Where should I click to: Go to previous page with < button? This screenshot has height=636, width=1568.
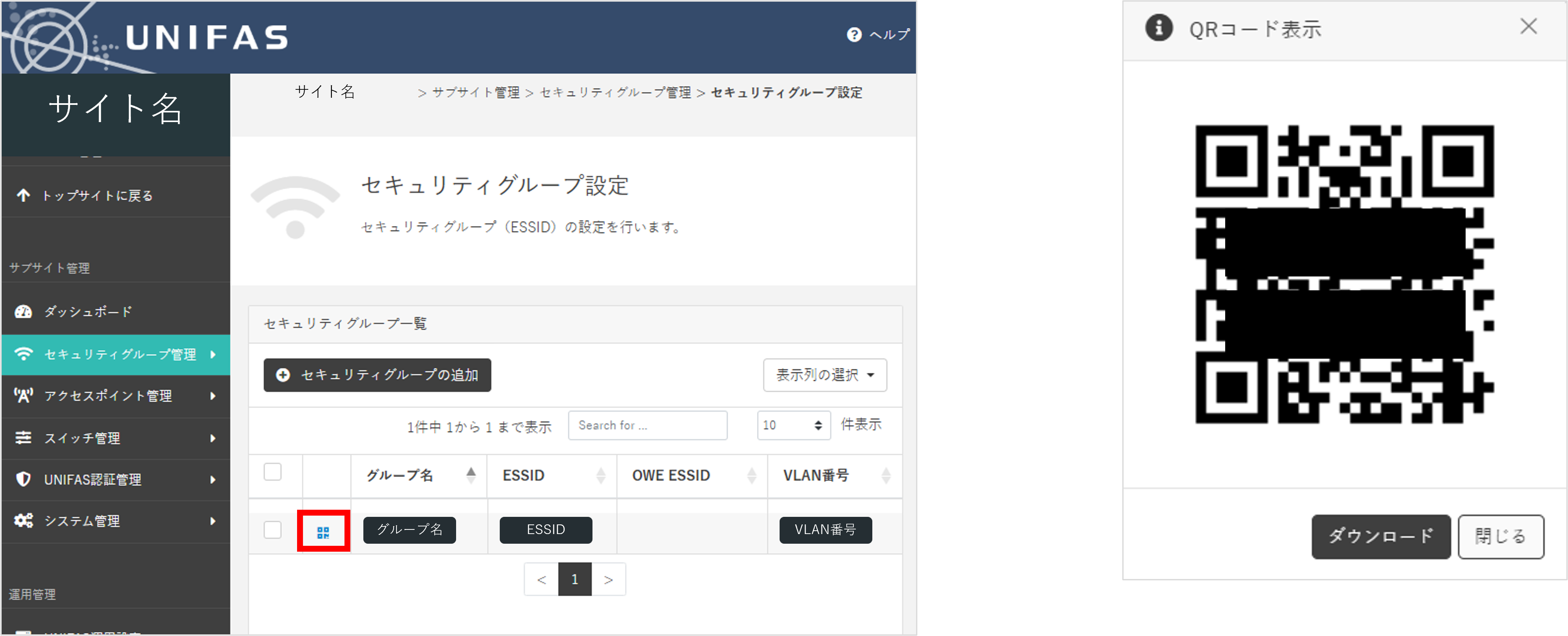[x=541, y=579]
